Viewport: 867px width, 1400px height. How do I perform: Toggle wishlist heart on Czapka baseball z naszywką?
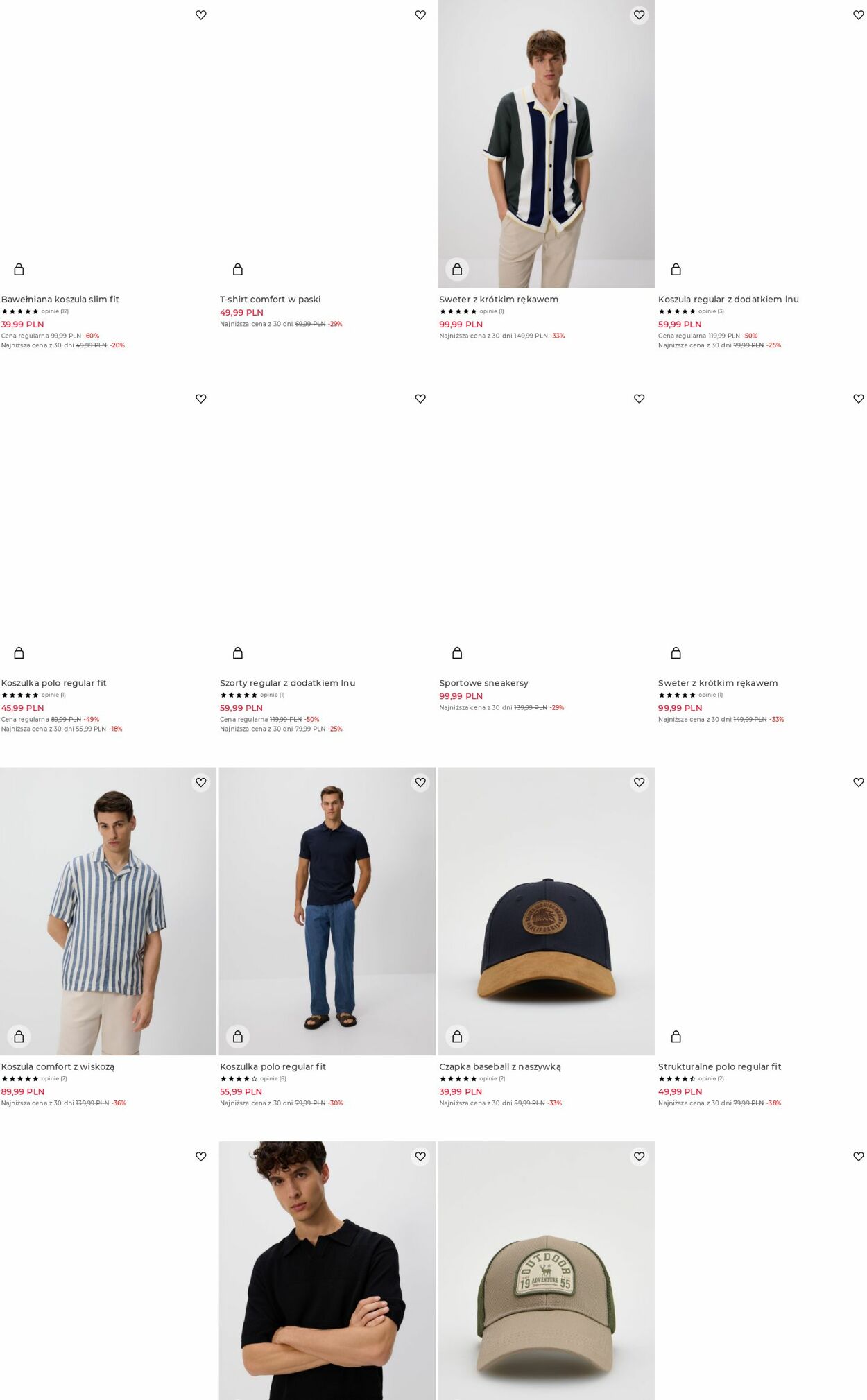[x=639, y=782]
